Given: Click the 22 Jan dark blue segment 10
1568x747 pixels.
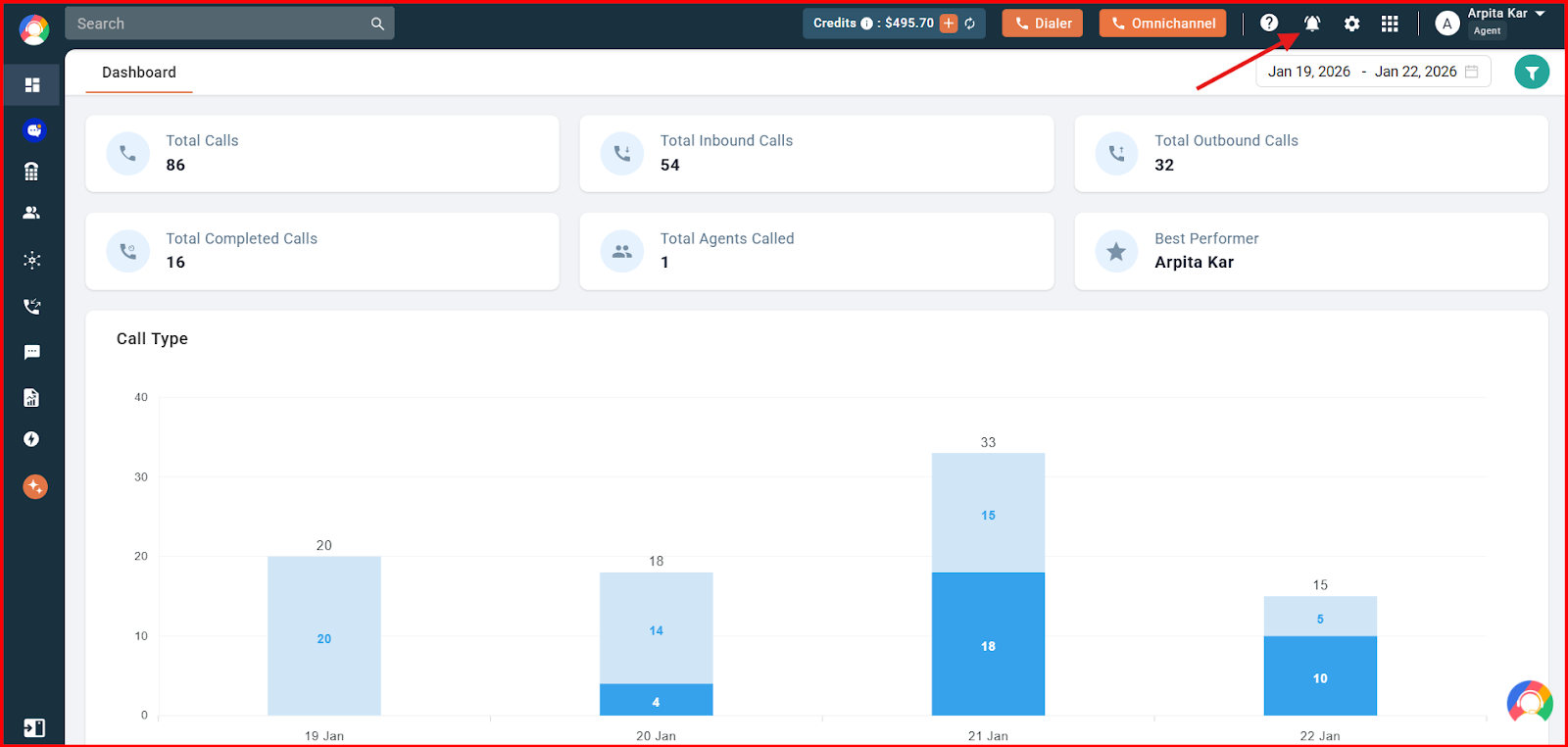Looking at the screenshot, I should (x=1320, y=676).
